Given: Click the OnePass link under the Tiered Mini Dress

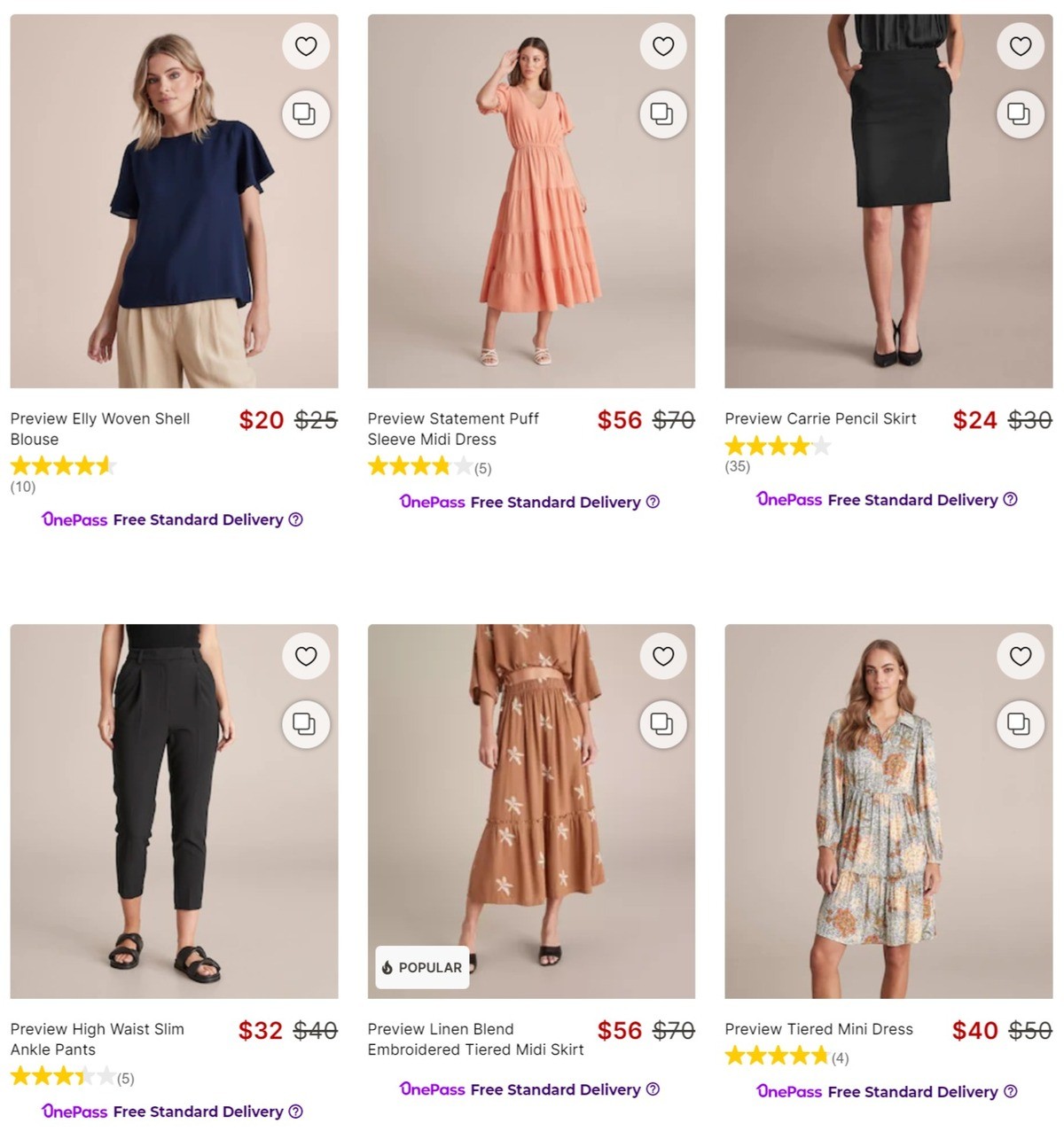Looking at the screenshot, I should pyautogui.click(x=788, y=1091).
